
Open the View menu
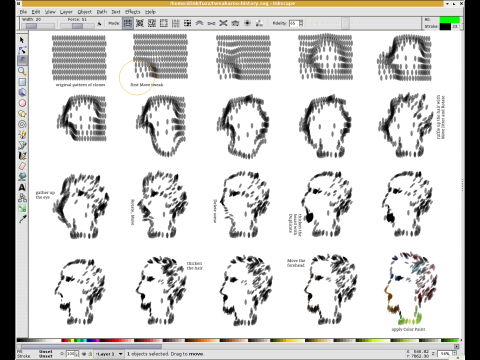point(50,12)
